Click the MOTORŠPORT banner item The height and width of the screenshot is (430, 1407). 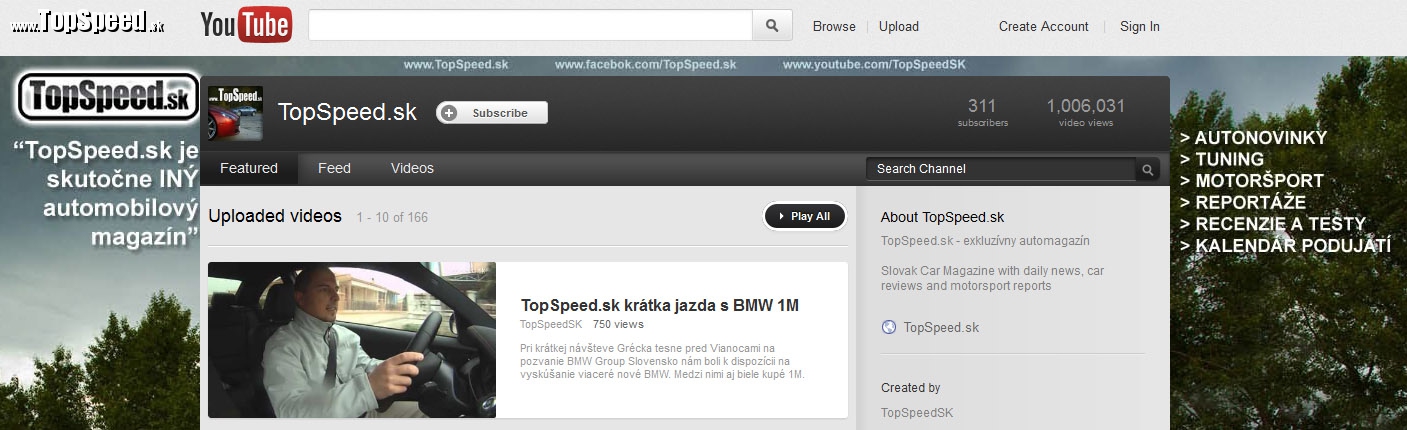(x=1252, y=181)
